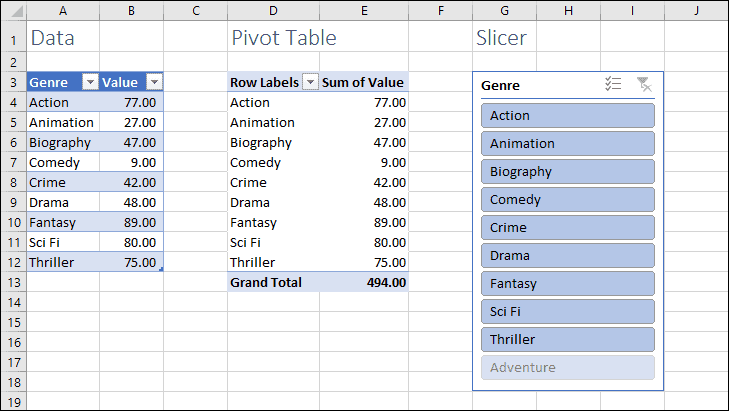Select the Animation slicer button
Viewport: 729px width, 411px height.
(568, 144)
